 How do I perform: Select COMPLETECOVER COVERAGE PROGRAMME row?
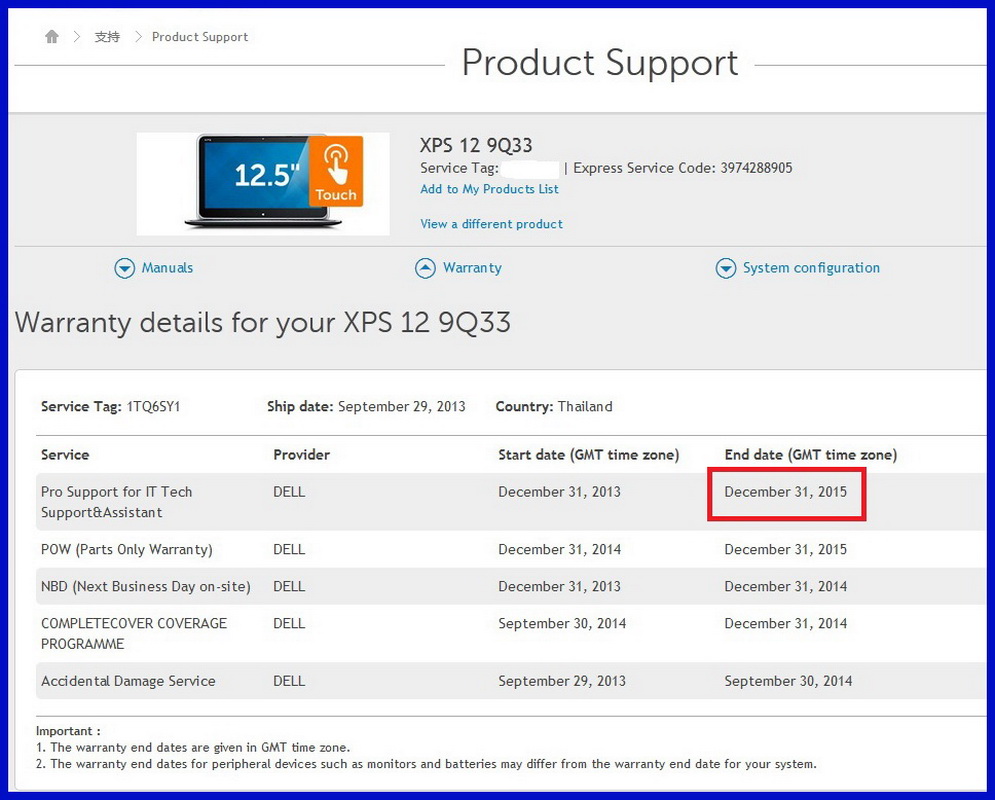point(511,633)
